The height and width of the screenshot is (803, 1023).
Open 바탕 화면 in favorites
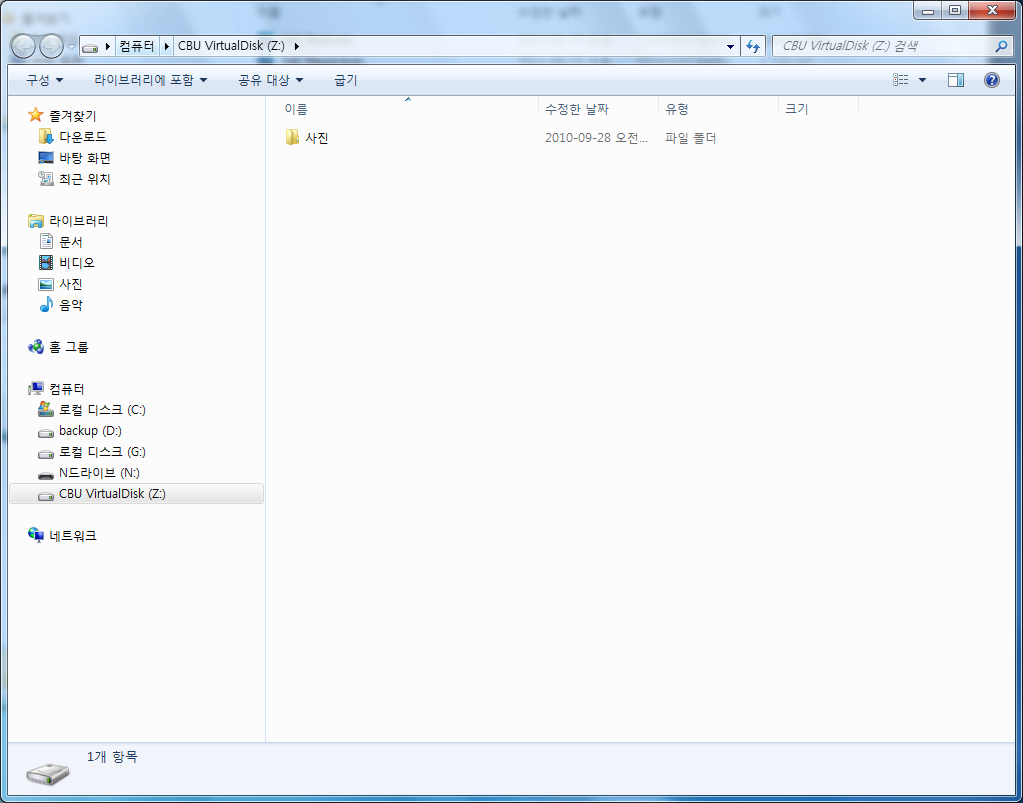coord(85,158)
